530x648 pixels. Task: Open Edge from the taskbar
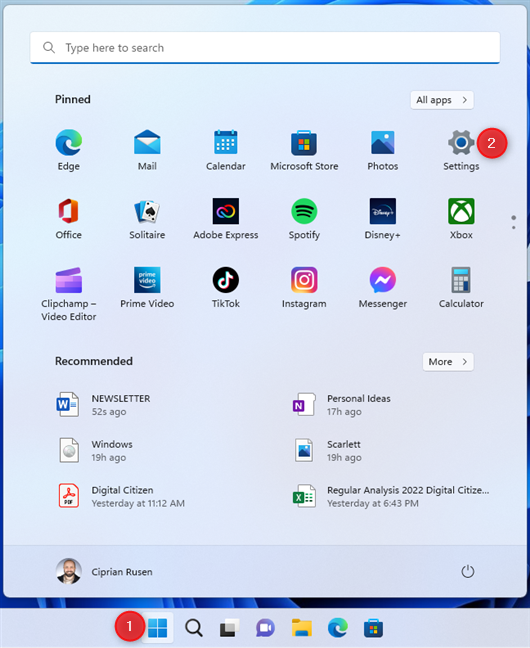tap(338, 628)
